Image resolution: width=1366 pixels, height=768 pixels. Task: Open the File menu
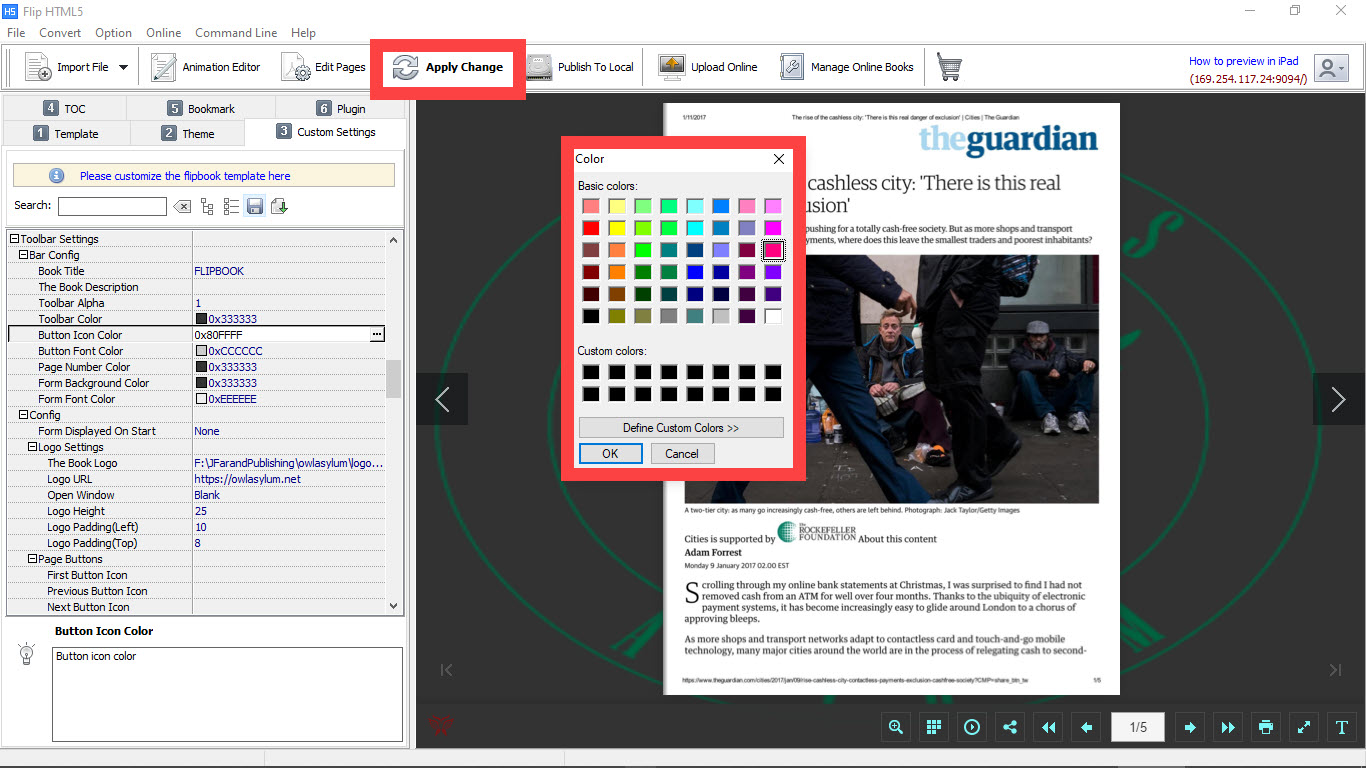tap(16, 33)
